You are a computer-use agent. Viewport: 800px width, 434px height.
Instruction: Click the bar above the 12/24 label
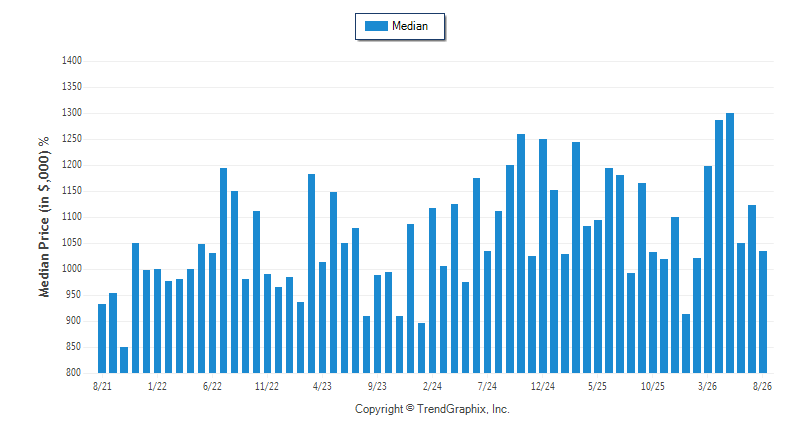543,256
